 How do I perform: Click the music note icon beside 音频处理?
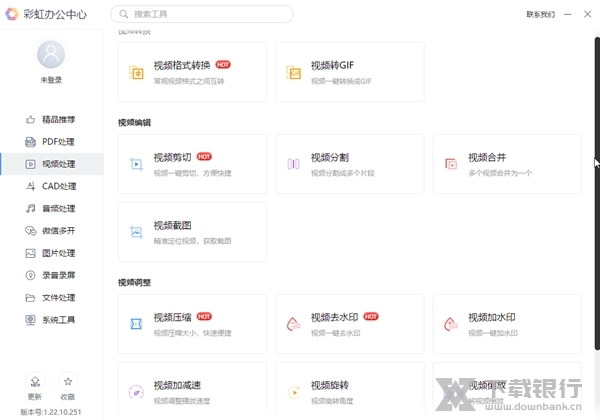pos(30,208)
